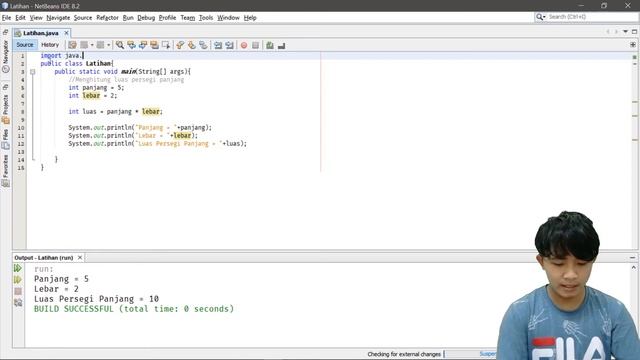The height and width of the screenshot is (360, 640).
Task: Select the Output - Latihan (run) tab
Action: point(44,258)
